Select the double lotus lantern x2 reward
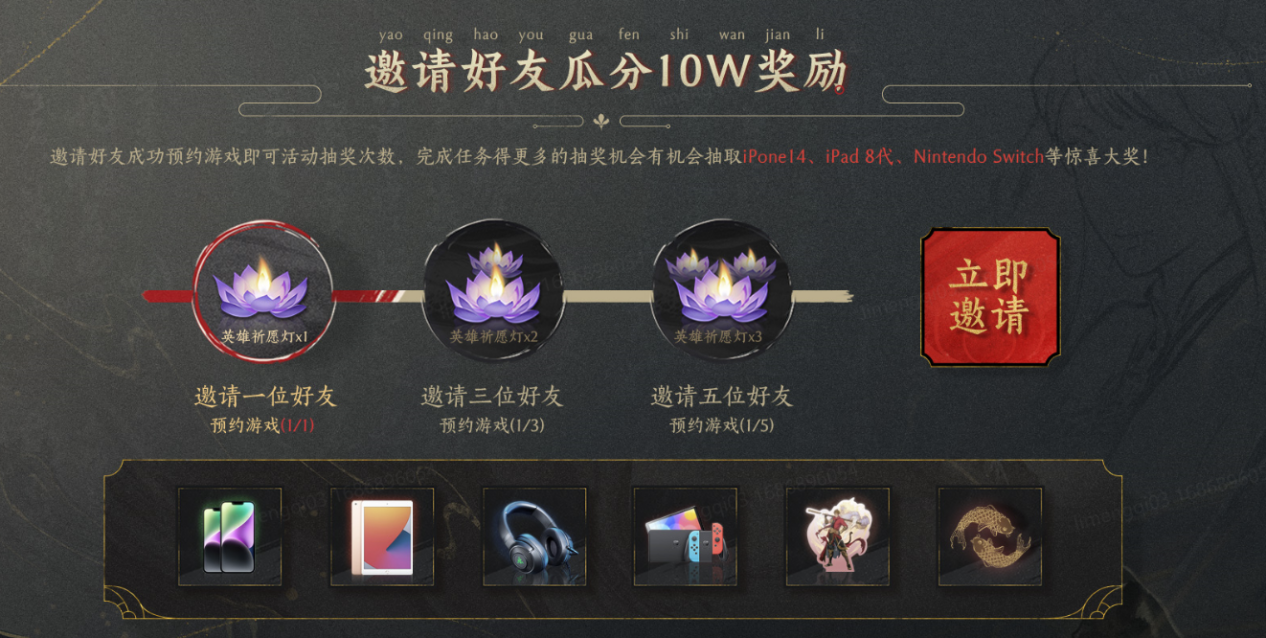 [493, 291]
